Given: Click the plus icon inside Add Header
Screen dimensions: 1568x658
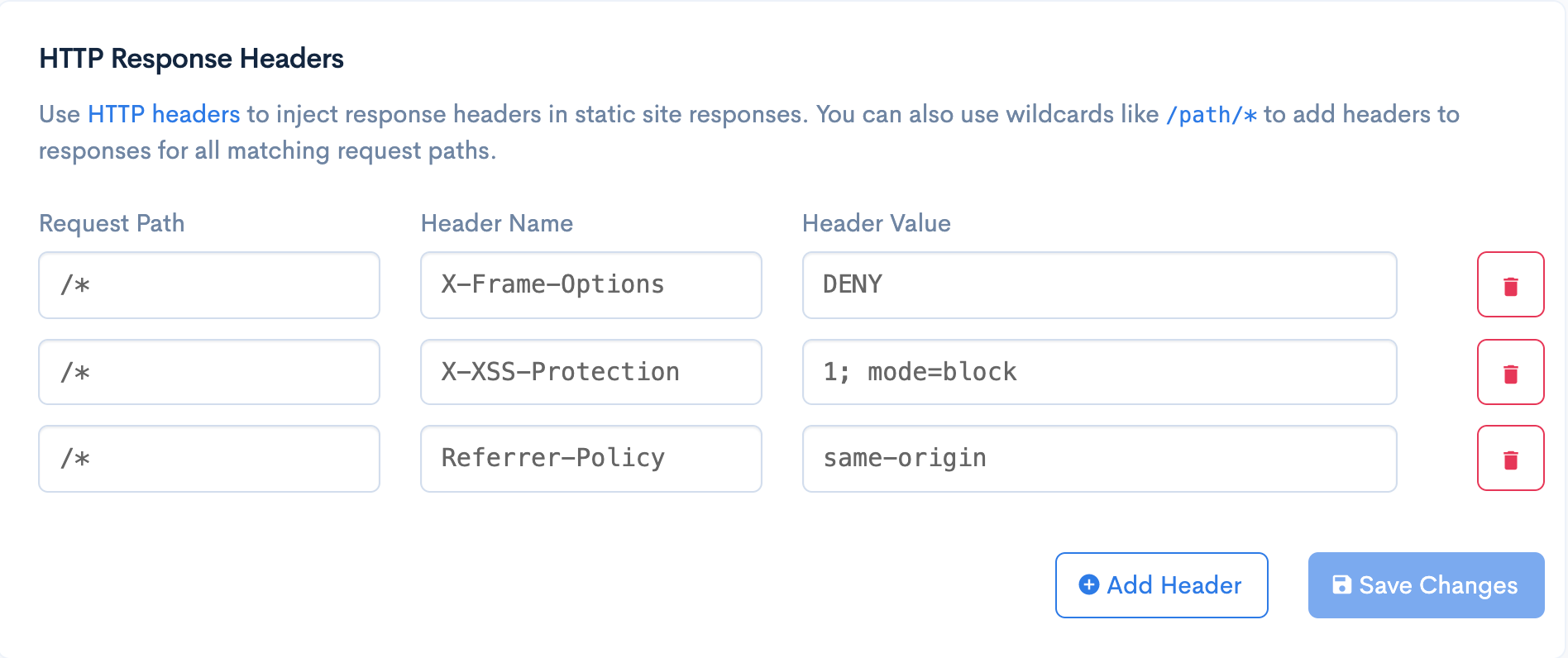Looking at the screenshot, I should pyautogui.click(x=1088, y=584).
